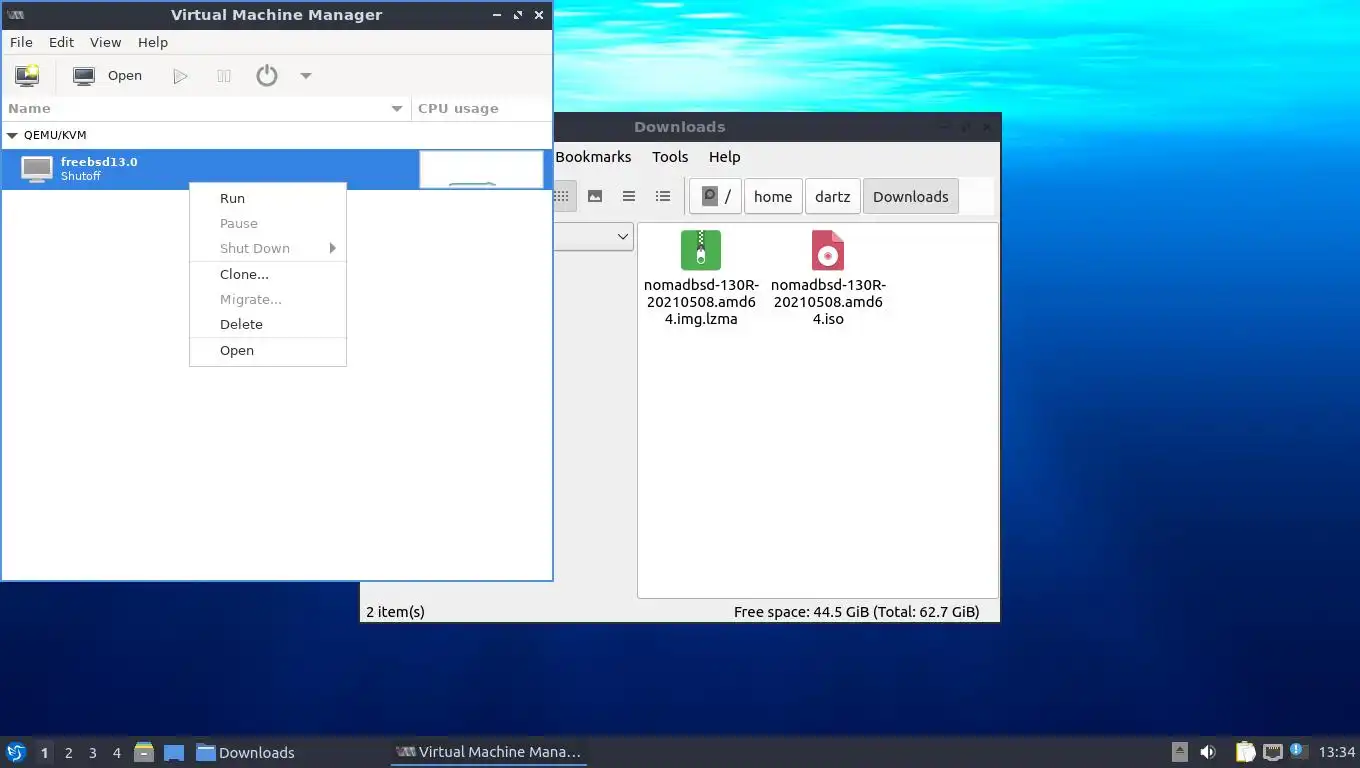Click the wired network tray icon
The image size is (1360, 768).
(x=1272, y=752)
